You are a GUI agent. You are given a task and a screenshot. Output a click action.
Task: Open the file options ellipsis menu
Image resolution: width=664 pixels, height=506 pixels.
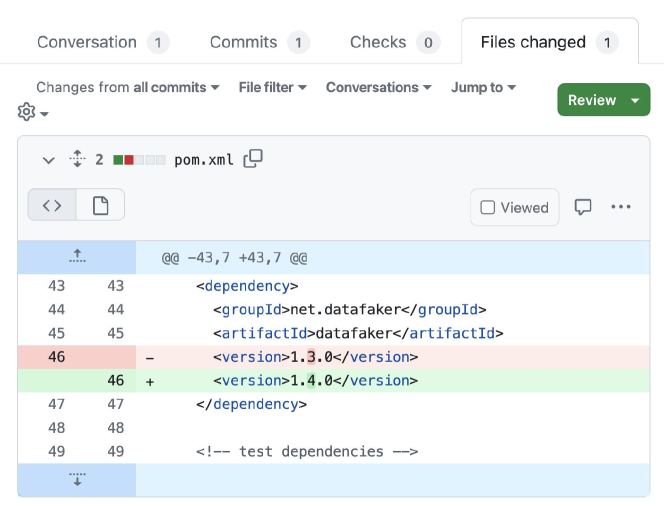pyautogui.click(x=621, y=207)
